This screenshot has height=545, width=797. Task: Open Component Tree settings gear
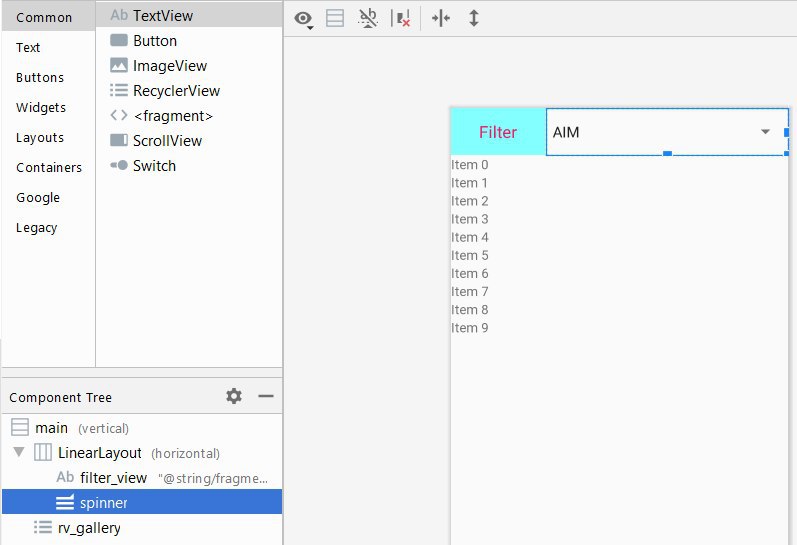(234, 396)
